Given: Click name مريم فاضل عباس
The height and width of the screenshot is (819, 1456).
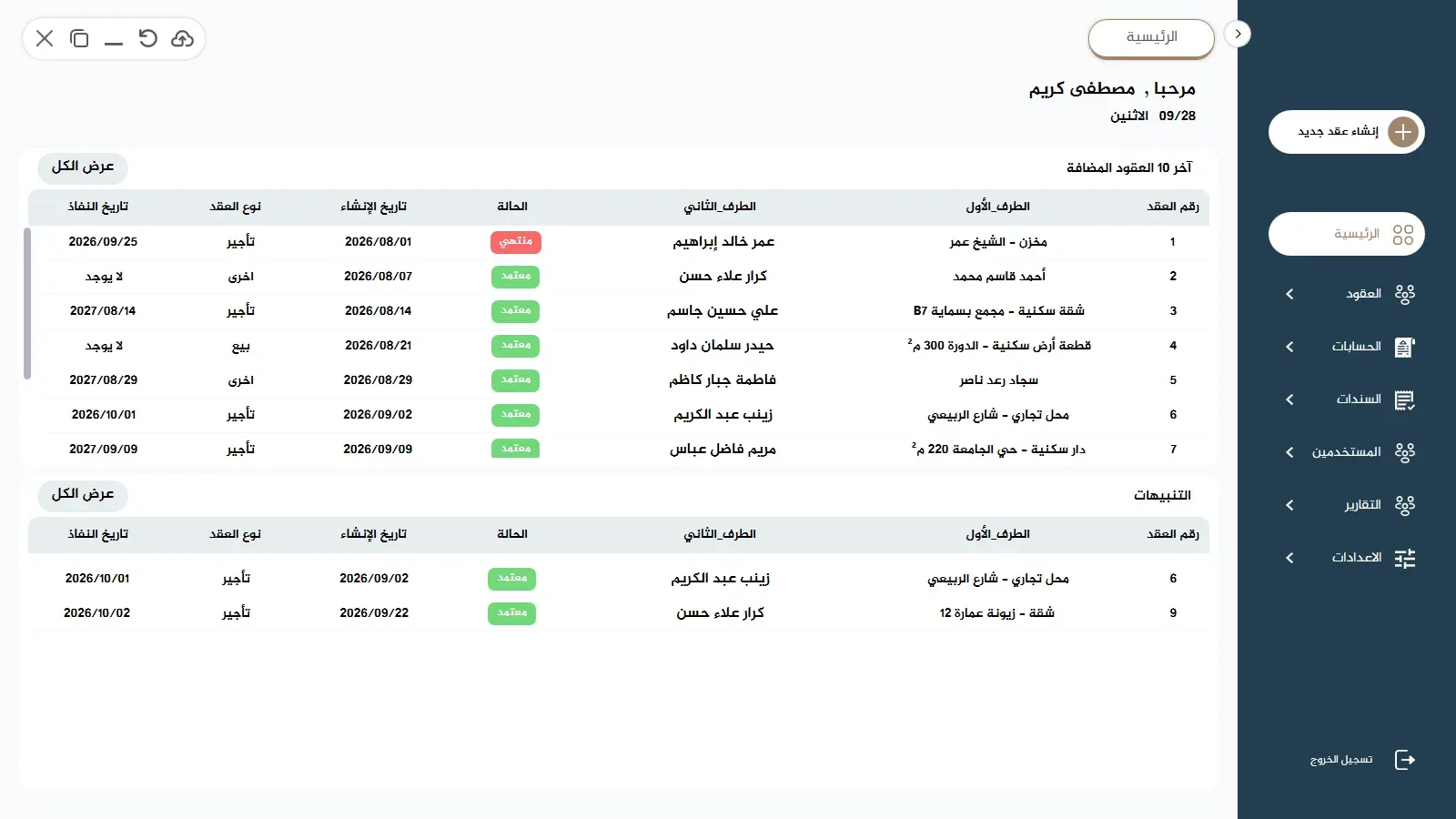Looking at the screenshot, I should point(723,450).
